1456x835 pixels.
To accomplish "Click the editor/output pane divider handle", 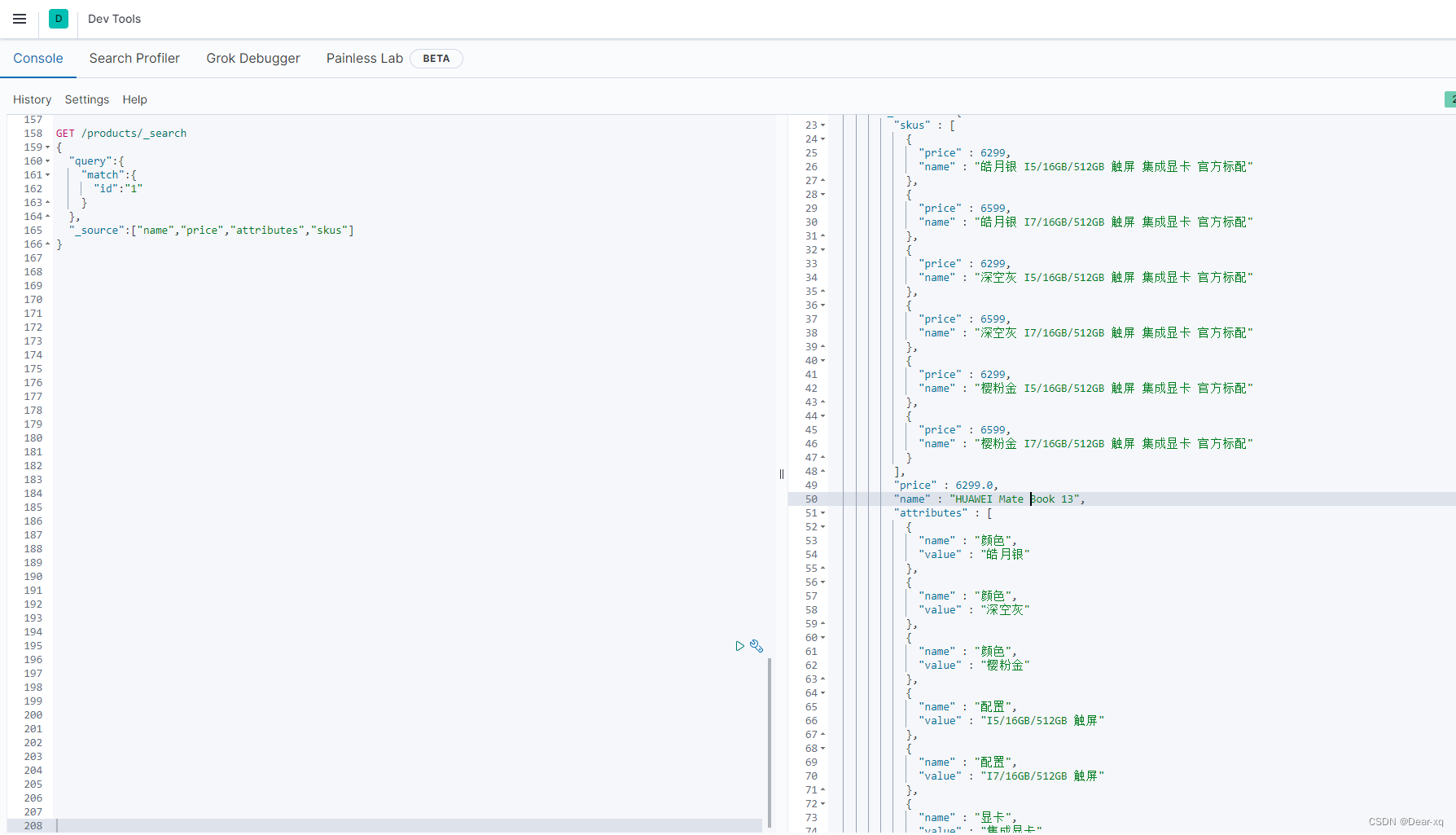I will tap(782, 474).
